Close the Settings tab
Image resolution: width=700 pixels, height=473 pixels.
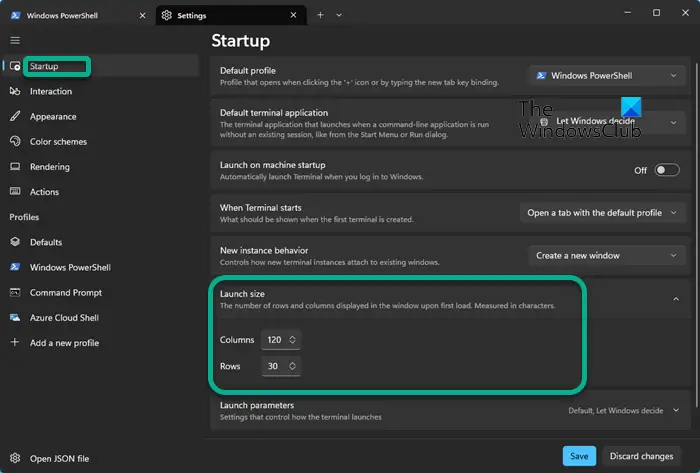(293, 15)
